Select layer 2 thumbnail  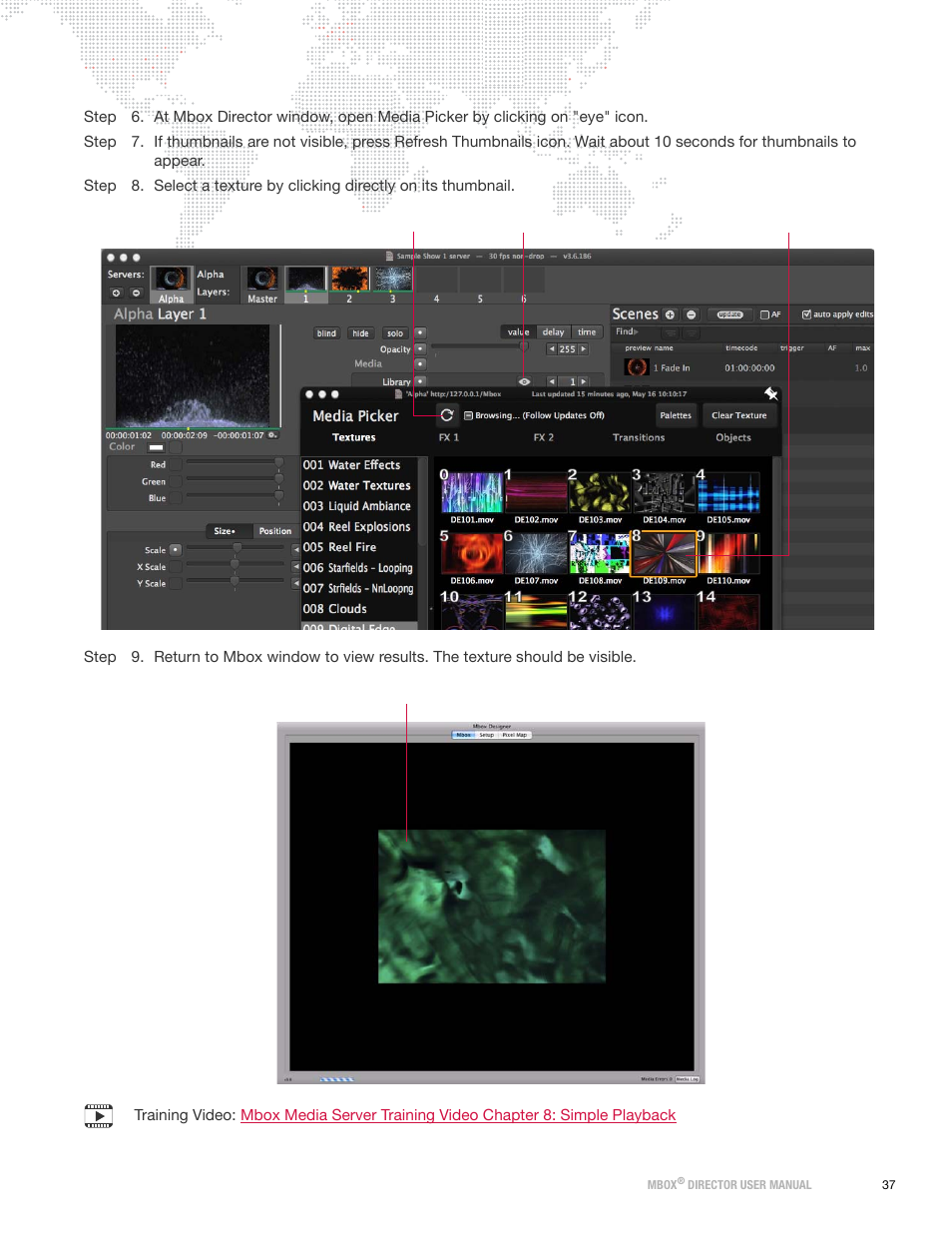click(349, 285)
